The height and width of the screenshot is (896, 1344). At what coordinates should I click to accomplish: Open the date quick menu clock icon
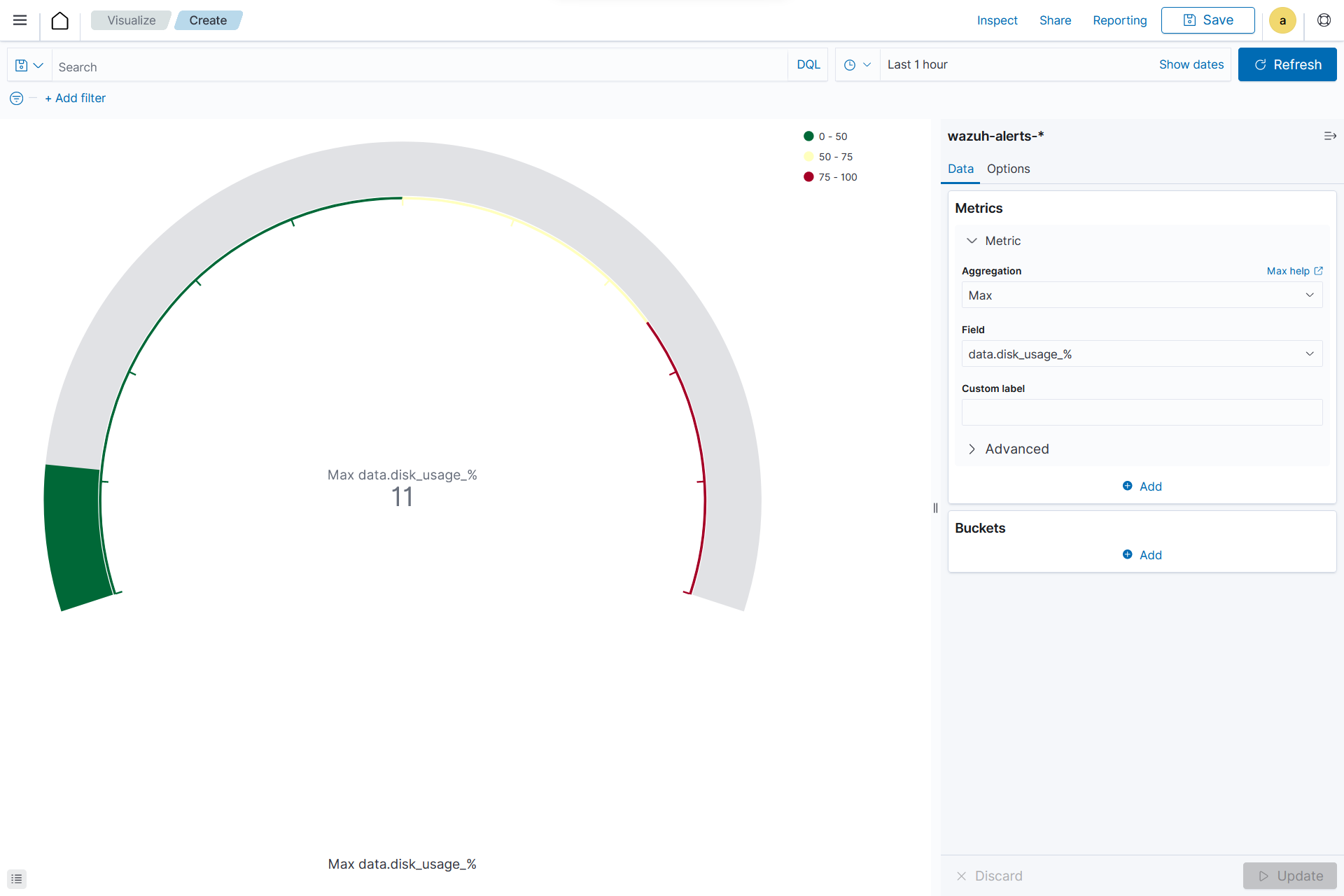857,65
